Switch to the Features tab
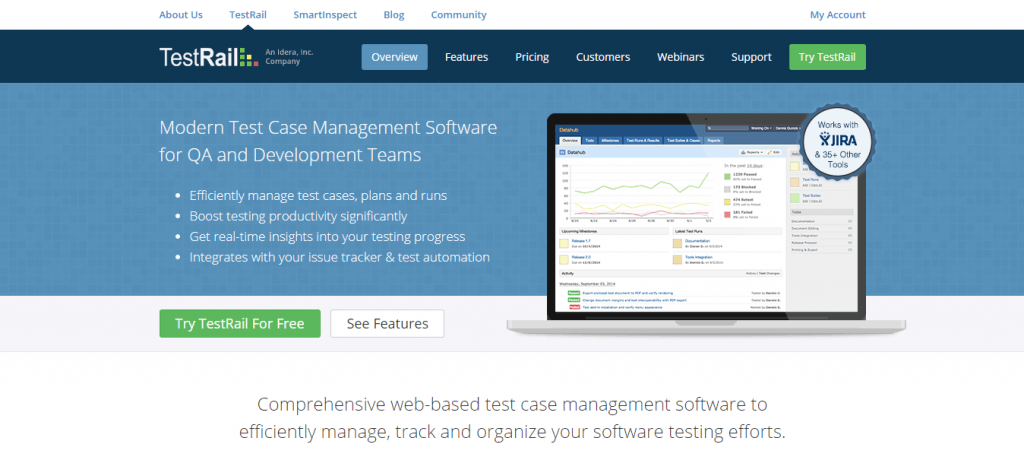Image resolution: width=1024 pixels, height=457 pixels. click(x=466, y=57)
